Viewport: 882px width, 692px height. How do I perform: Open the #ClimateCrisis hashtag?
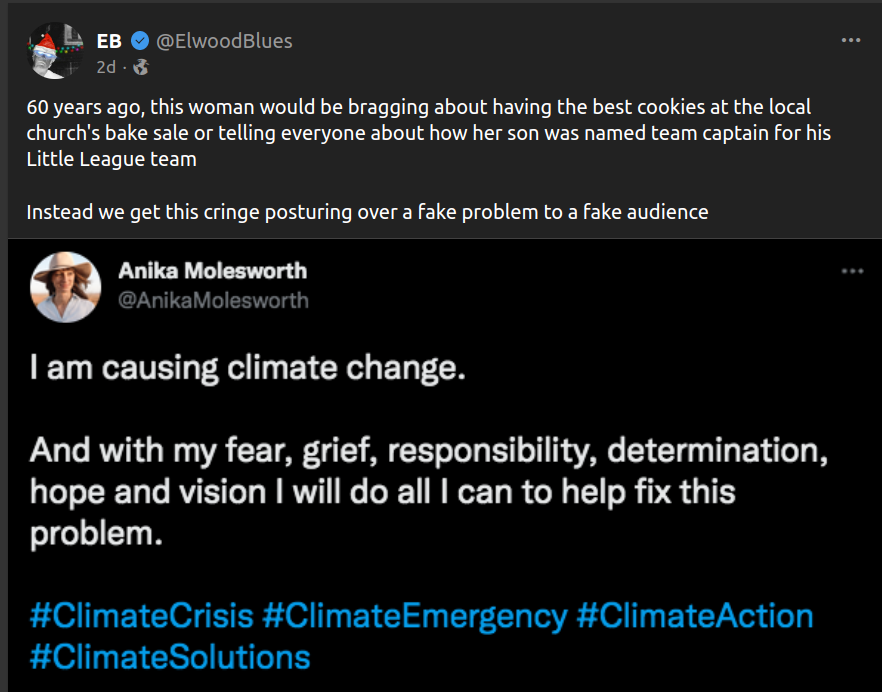(x=141, y=615)
